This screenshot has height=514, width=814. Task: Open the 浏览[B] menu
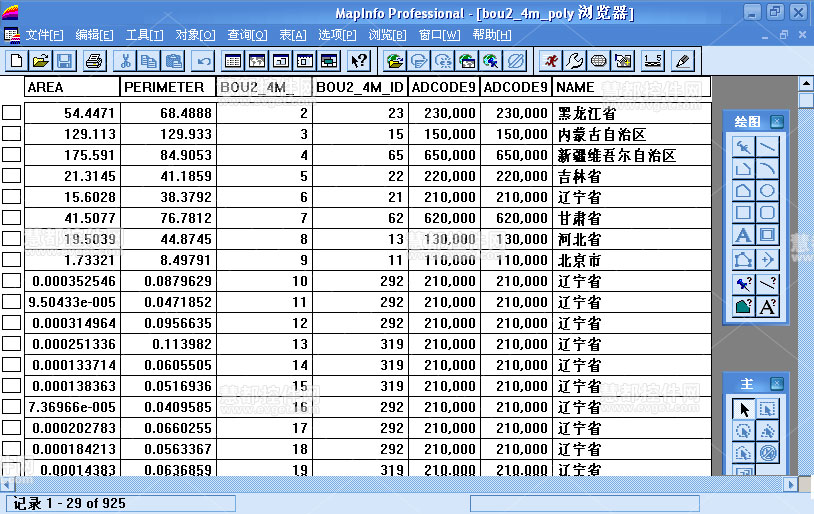(x=387, y=35)
